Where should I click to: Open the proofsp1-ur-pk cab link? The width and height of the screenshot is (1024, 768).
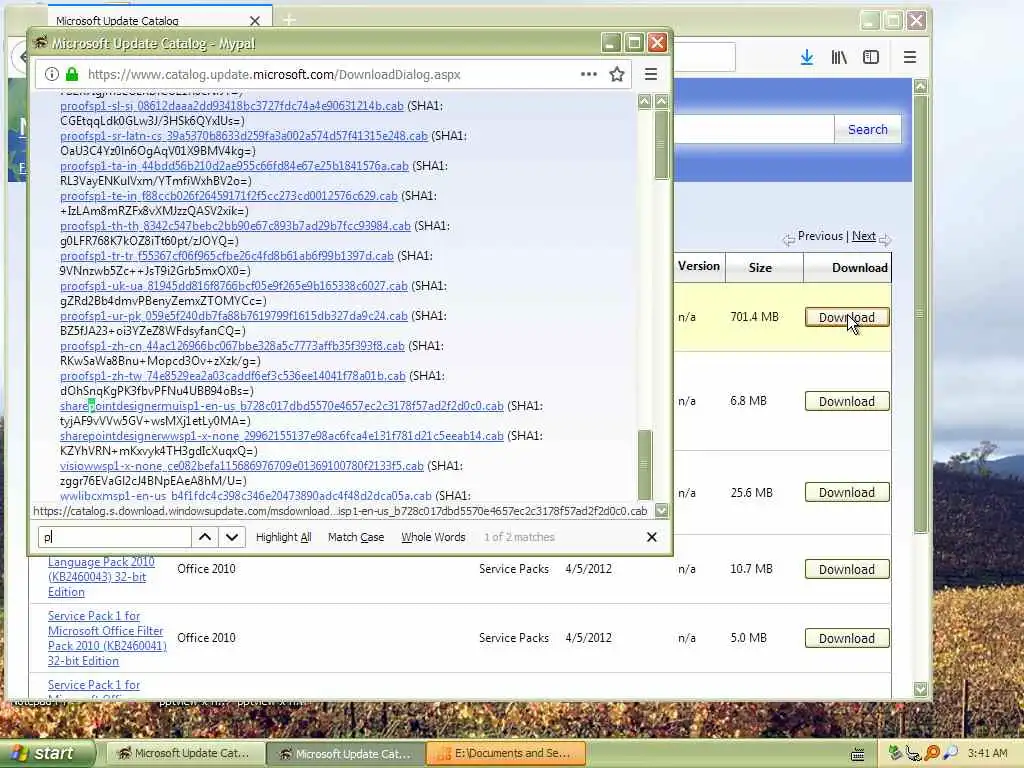coord(234,316)
